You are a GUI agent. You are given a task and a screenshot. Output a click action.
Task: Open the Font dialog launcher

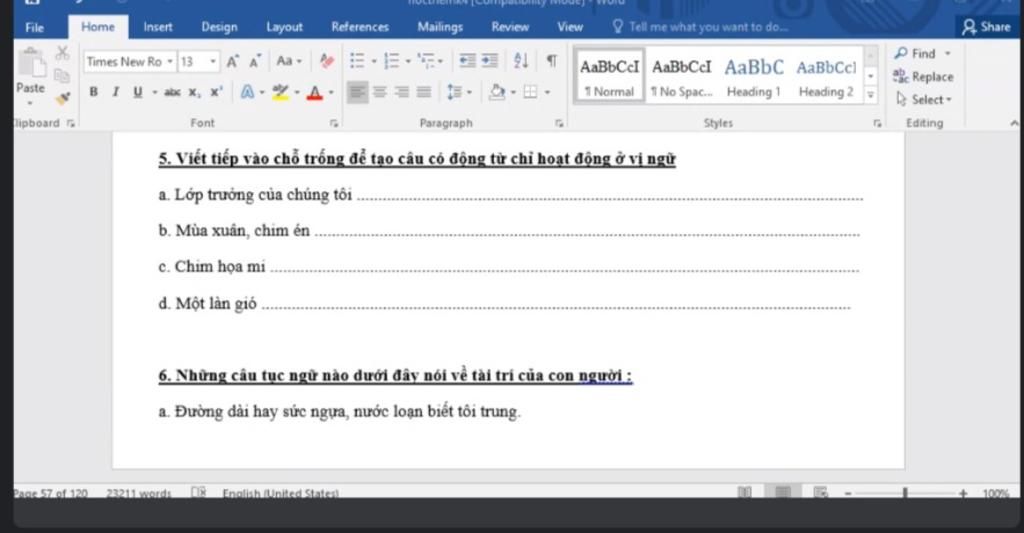click(334, 123)
